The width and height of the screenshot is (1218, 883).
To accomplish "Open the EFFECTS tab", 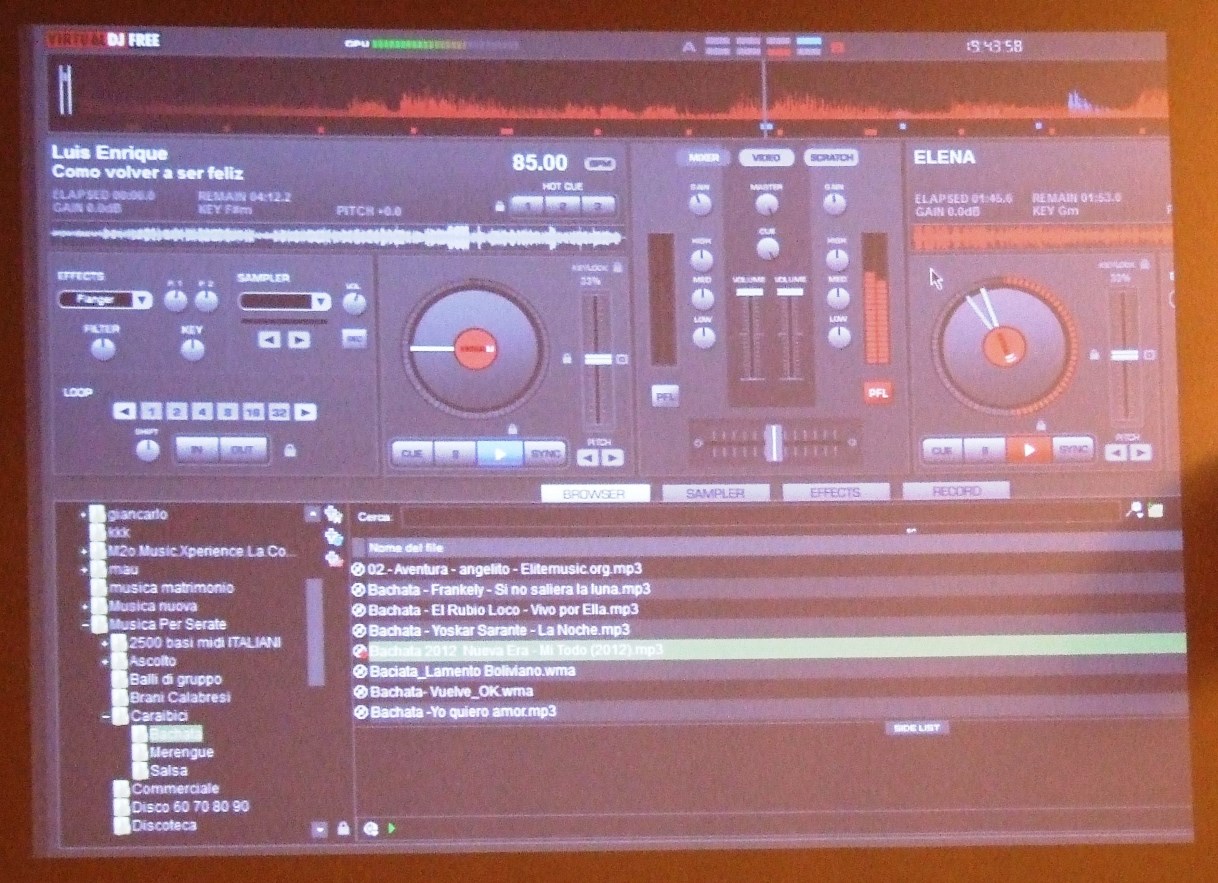I will (x=835, y=492).
